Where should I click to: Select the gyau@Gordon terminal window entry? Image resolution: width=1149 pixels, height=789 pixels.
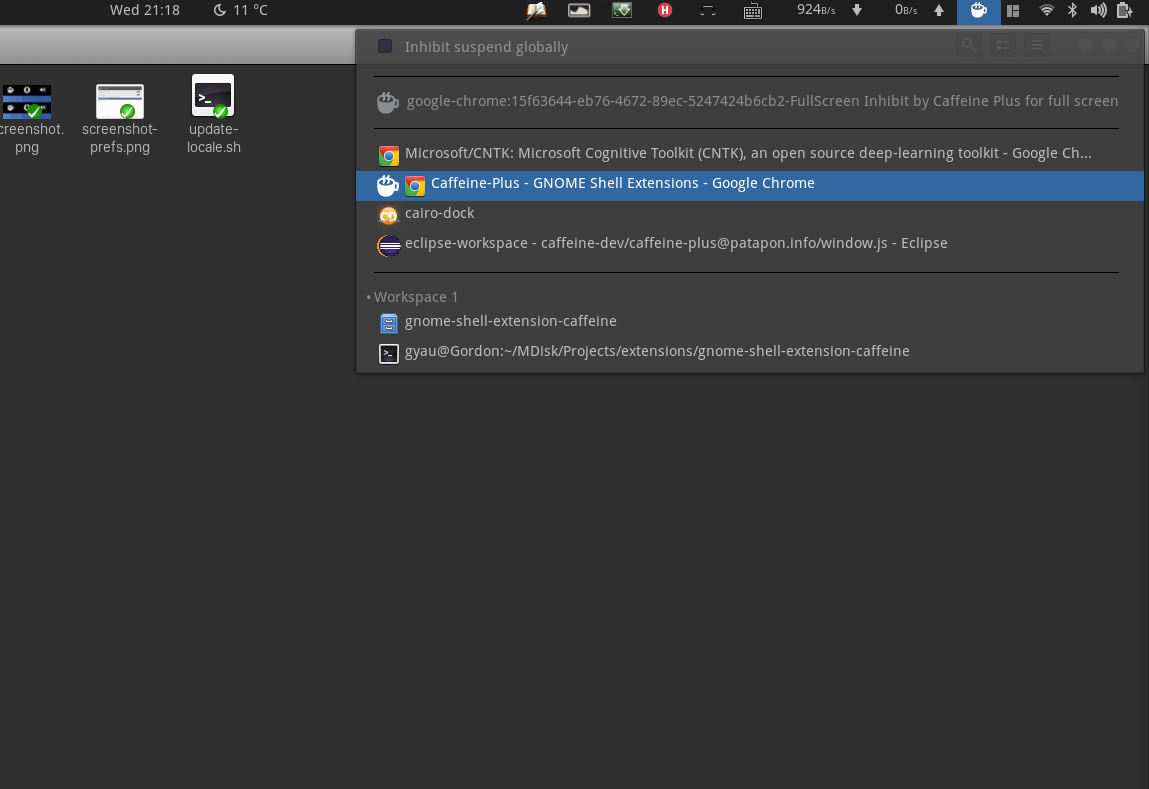click(750, 352)
